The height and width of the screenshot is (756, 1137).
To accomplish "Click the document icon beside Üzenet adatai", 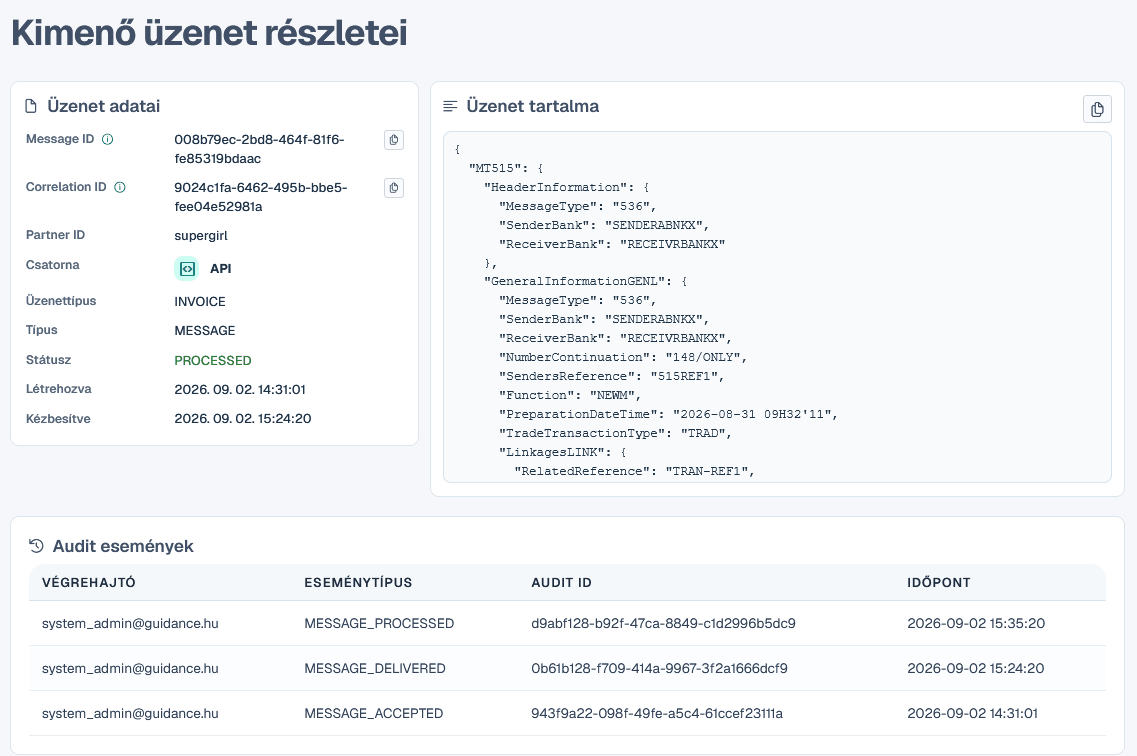I will point(31,106).
